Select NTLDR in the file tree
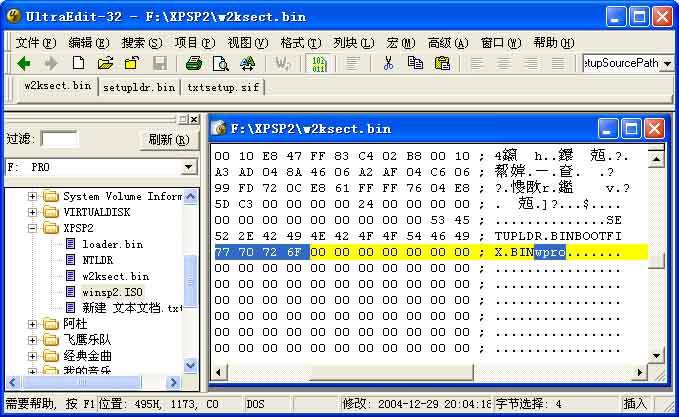Image resolution: width=679 pixels, height=417 pixels. [97, 260]
